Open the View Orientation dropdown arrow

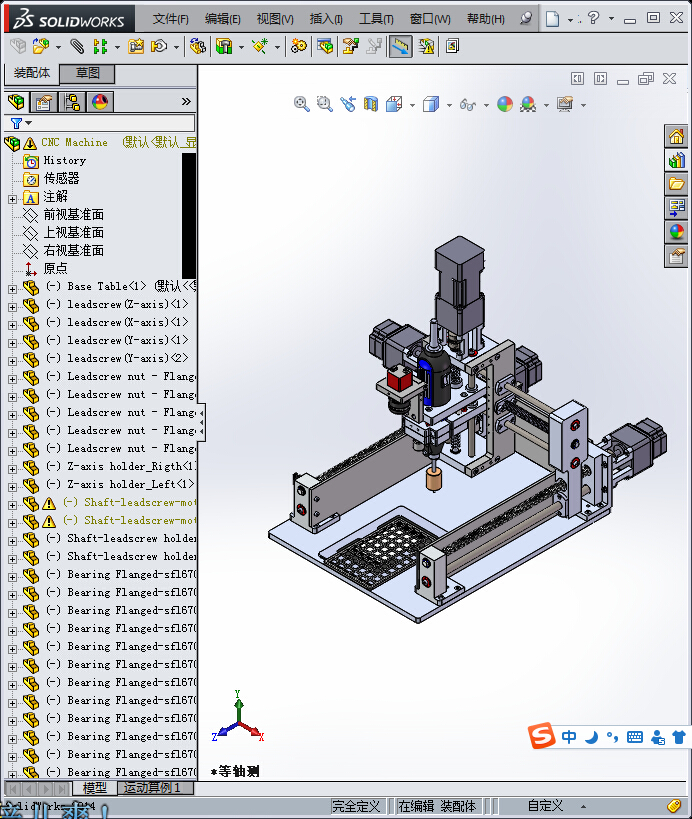[412, 106]
